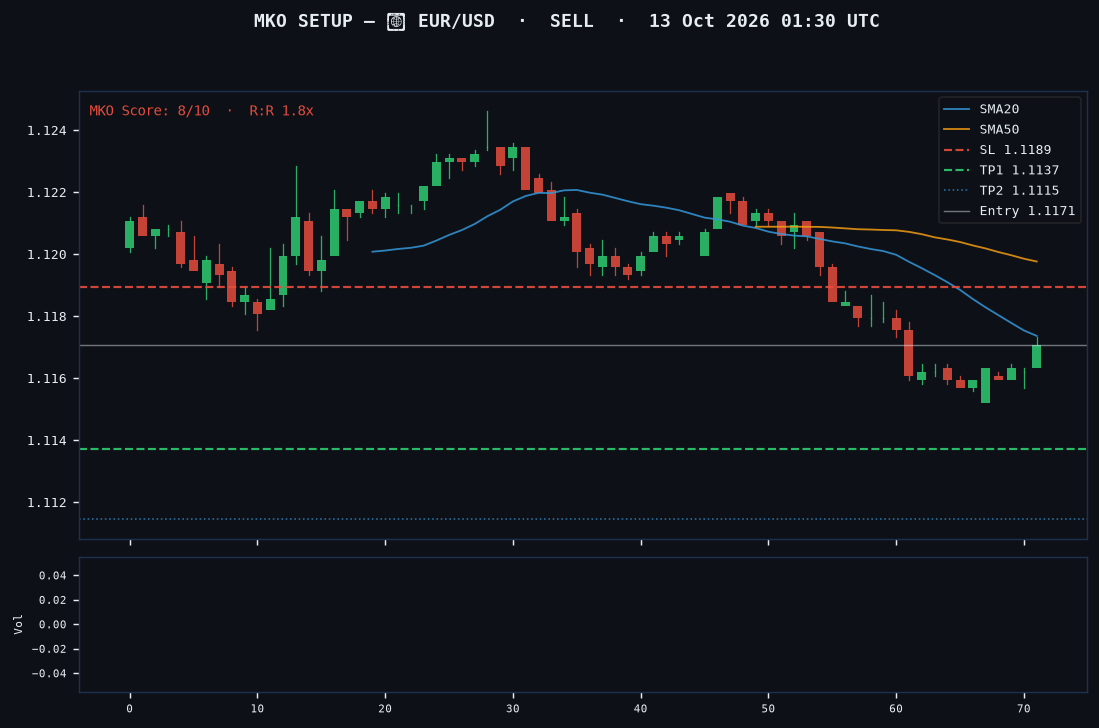Click the x-axis tick label 50

click(x=768, y=709)
